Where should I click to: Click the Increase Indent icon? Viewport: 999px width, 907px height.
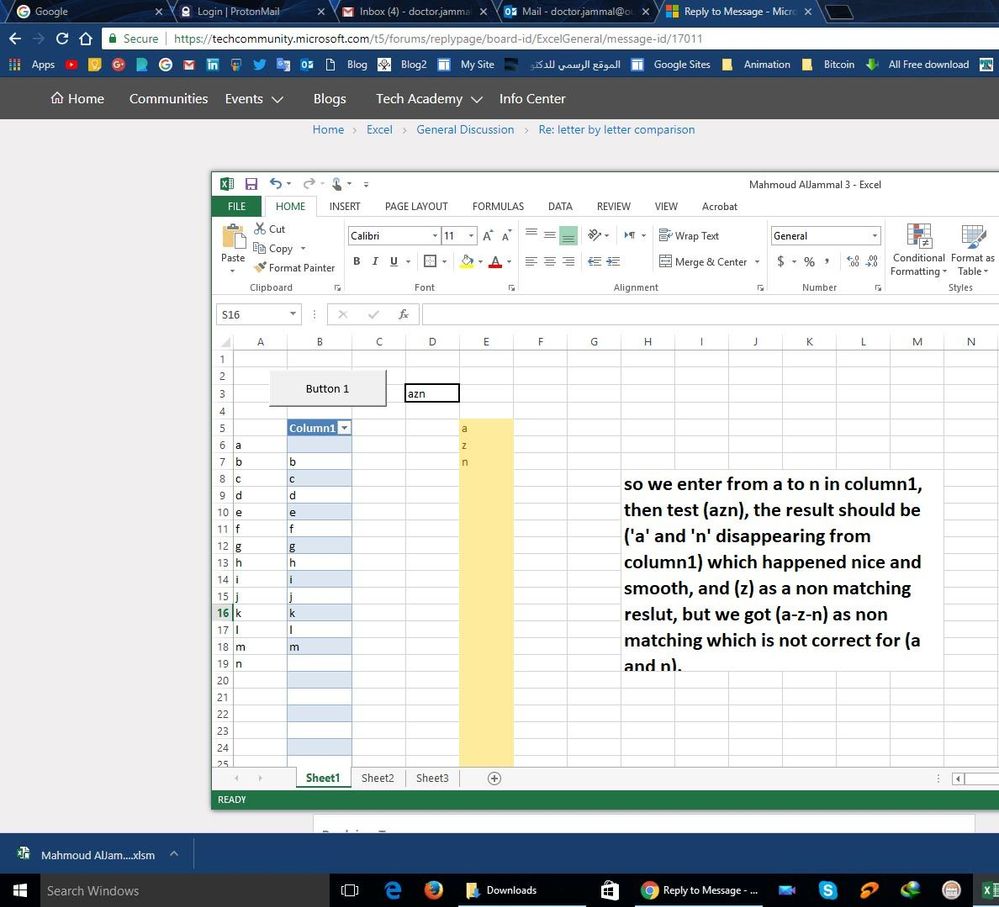pyautogui.click(x=613, y=261)
